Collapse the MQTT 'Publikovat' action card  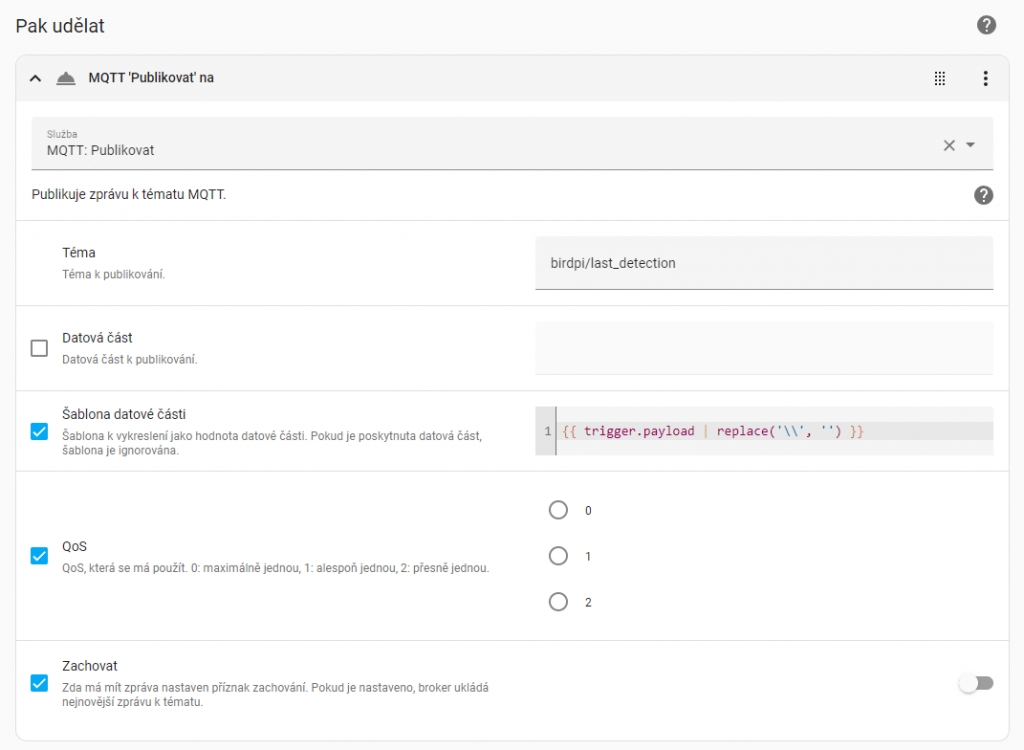[x=35, y=78]
